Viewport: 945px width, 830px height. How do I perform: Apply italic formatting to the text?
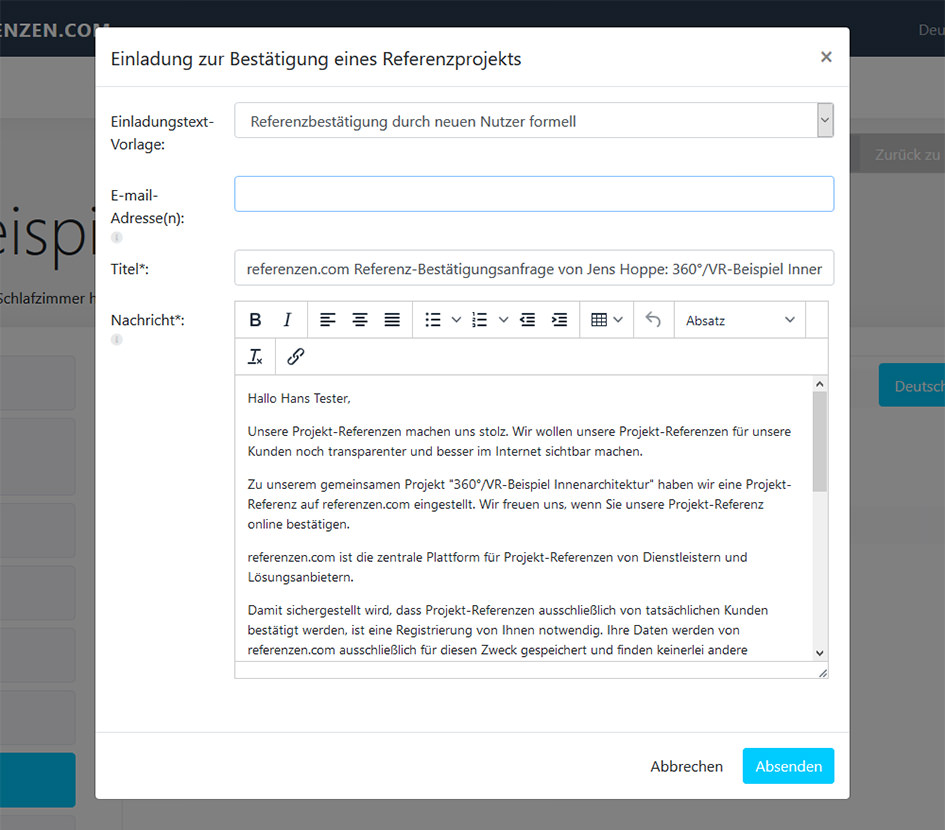(287, 319)
